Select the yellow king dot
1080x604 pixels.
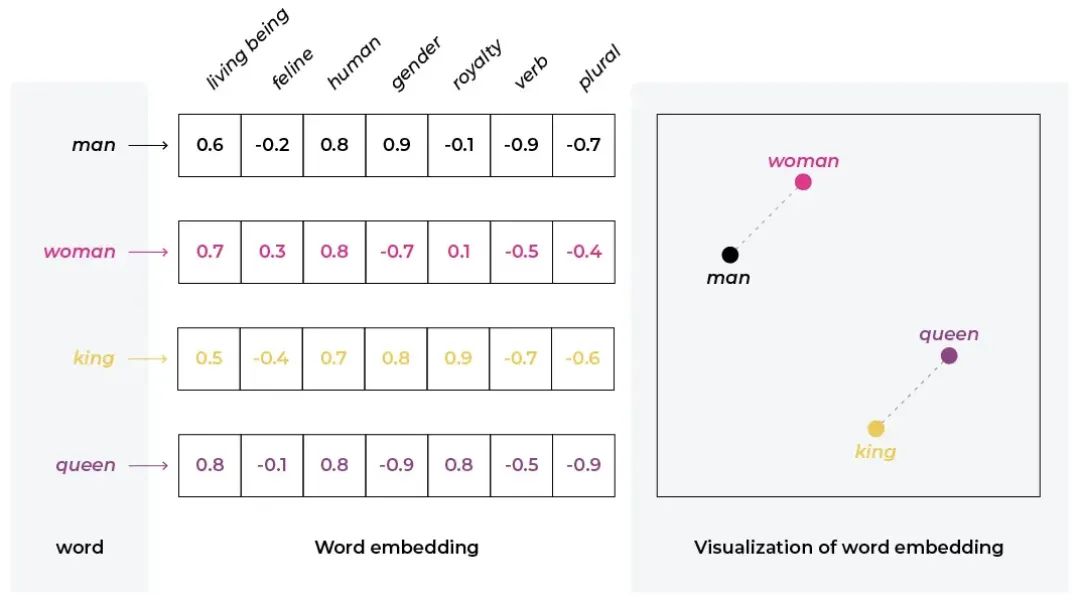tap(876, 429)
